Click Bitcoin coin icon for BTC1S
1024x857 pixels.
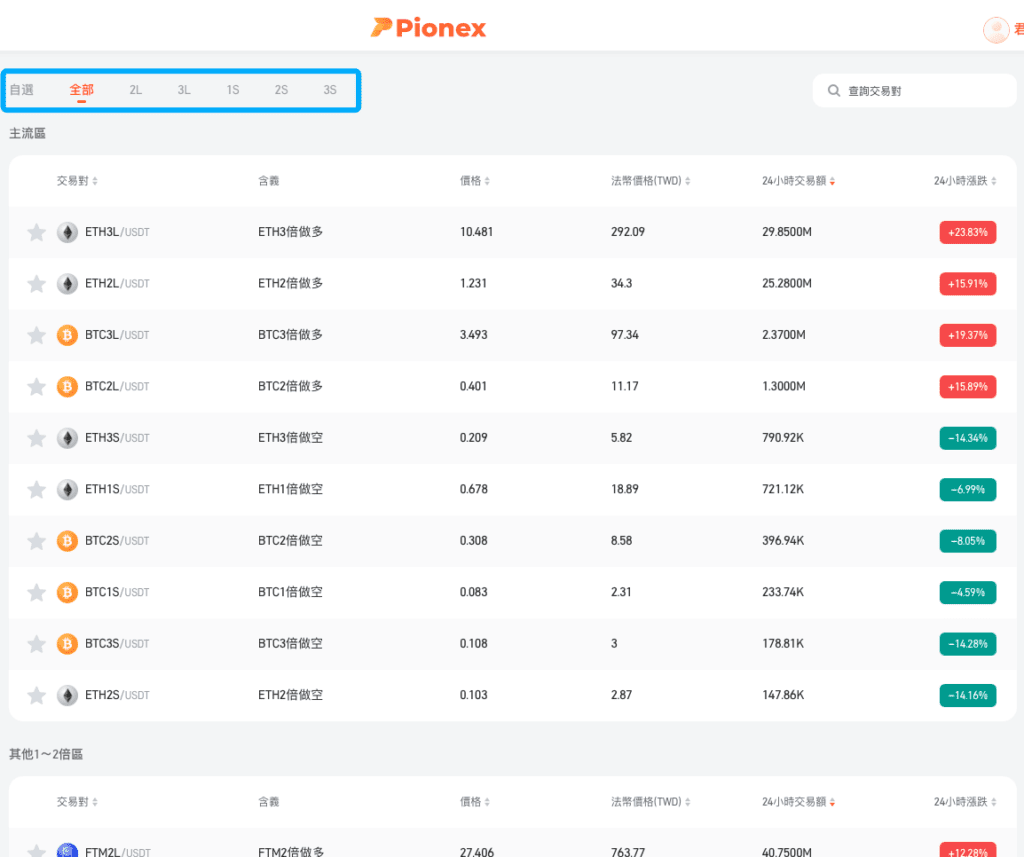(x=67, y=592)
